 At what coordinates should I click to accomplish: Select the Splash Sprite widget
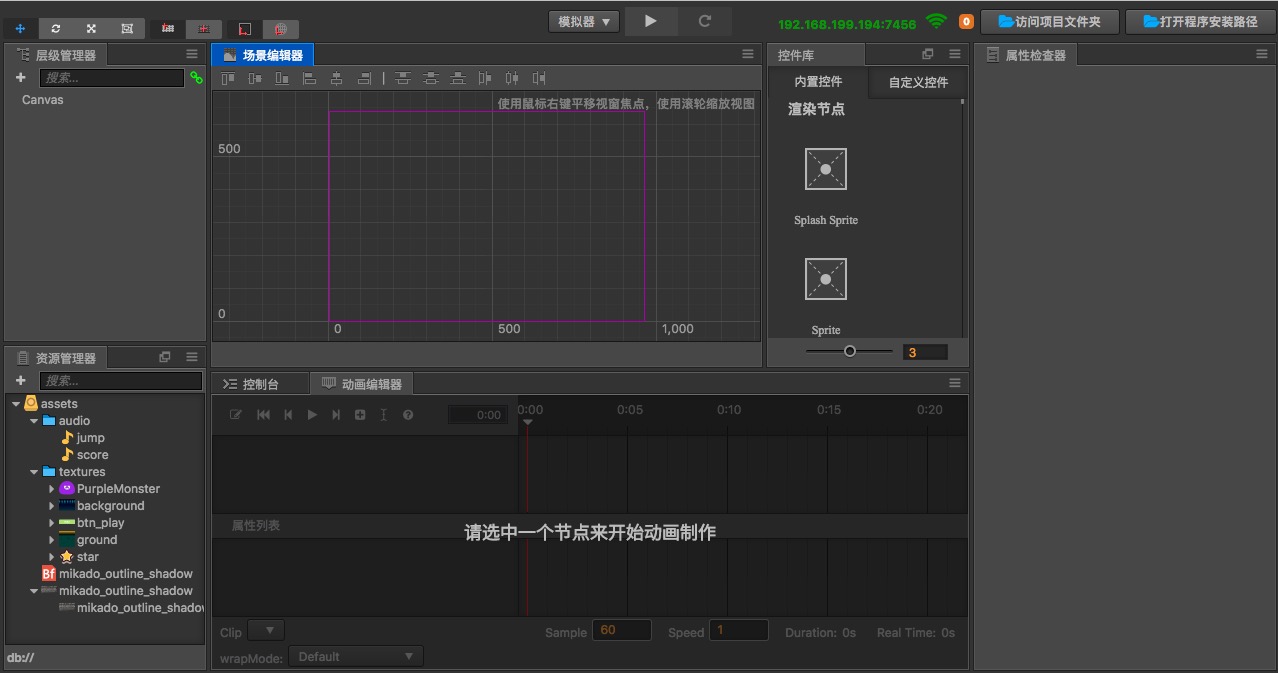tap(826, 169)
